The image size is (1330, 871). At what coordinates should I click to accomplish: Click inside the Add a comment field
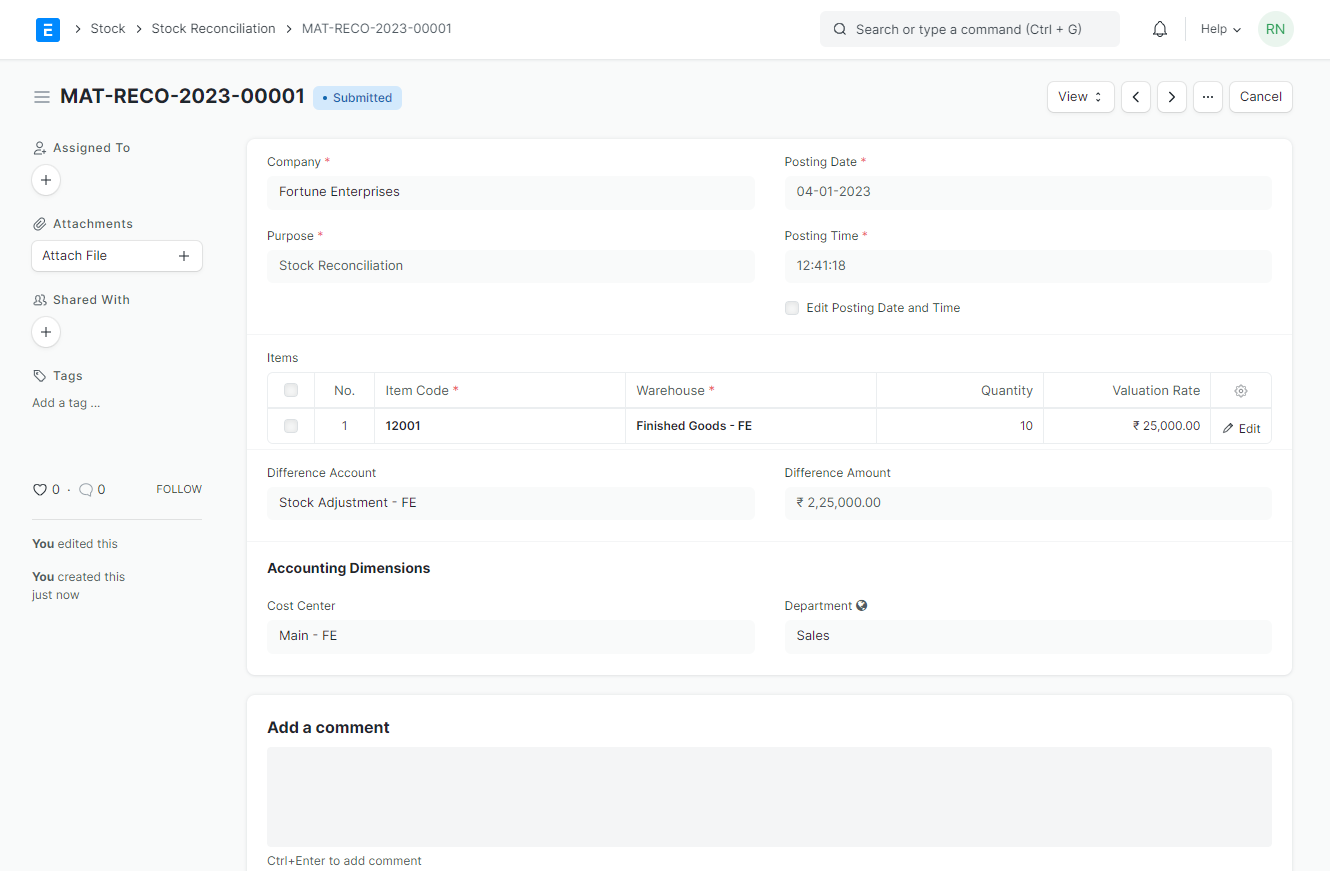click(x=769, y=795)
